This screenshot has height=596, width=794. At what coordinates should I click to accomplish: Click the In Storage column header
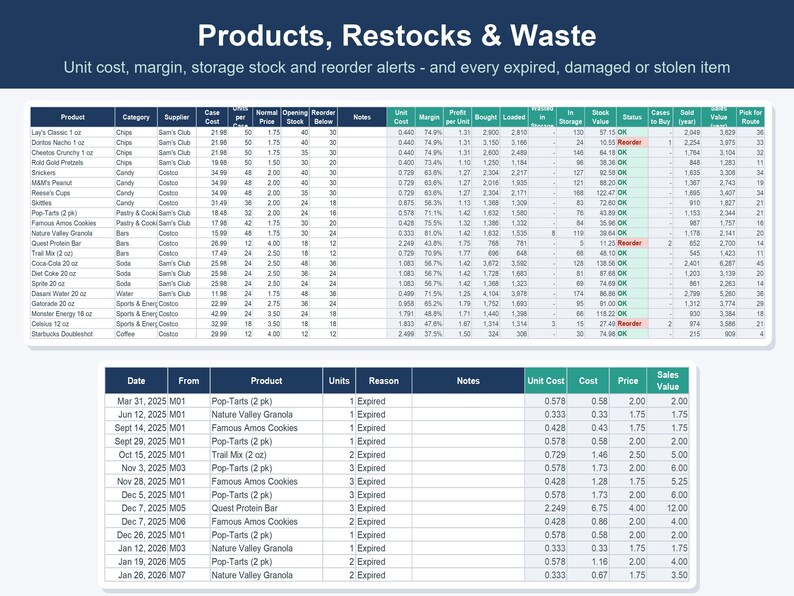point(571,117)
